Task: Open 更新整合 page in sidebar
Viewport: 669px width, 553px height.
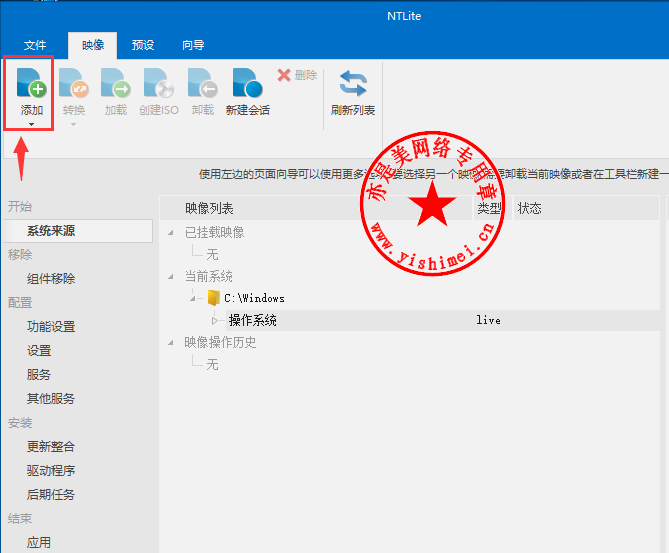Action: pyautogui.click(x=51, y=447)
